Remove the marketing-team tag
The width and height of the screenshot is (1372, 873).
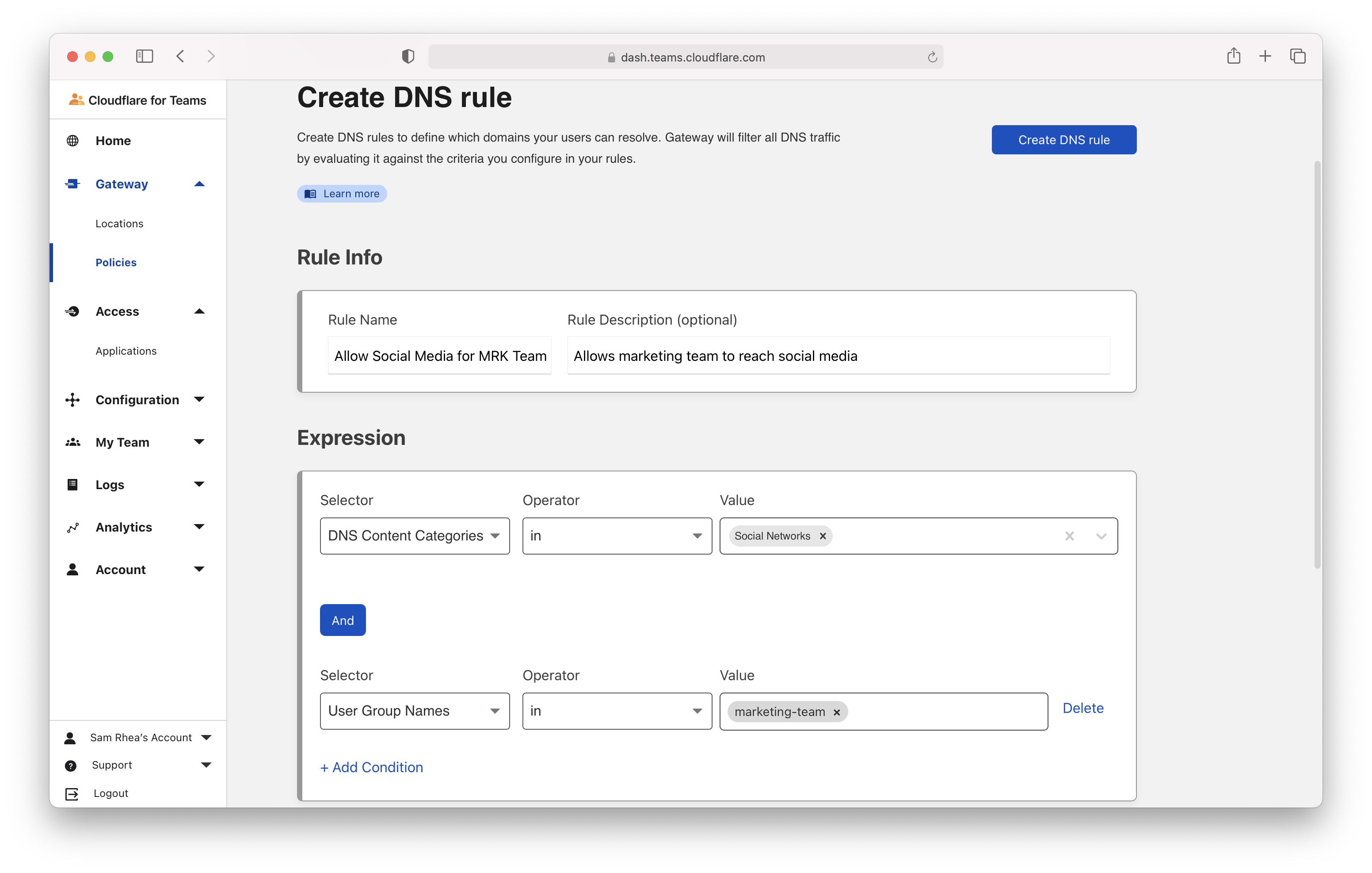[x=836, y=712]
